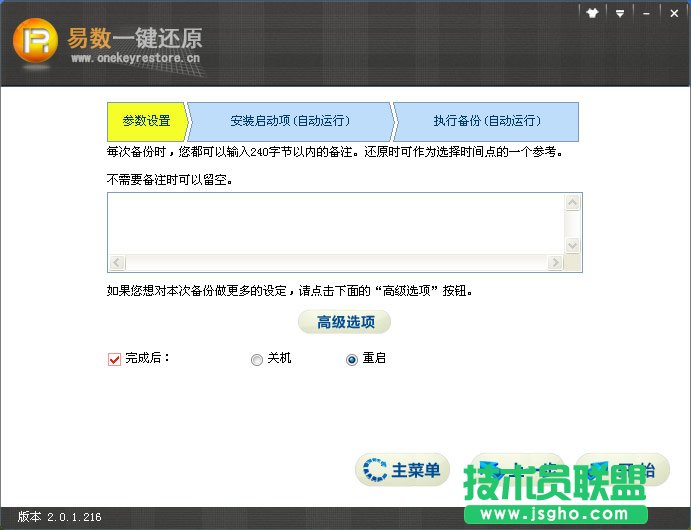Click the note box scroll down arrow
This screenshot has width=691, height=530.
point(573,246)
